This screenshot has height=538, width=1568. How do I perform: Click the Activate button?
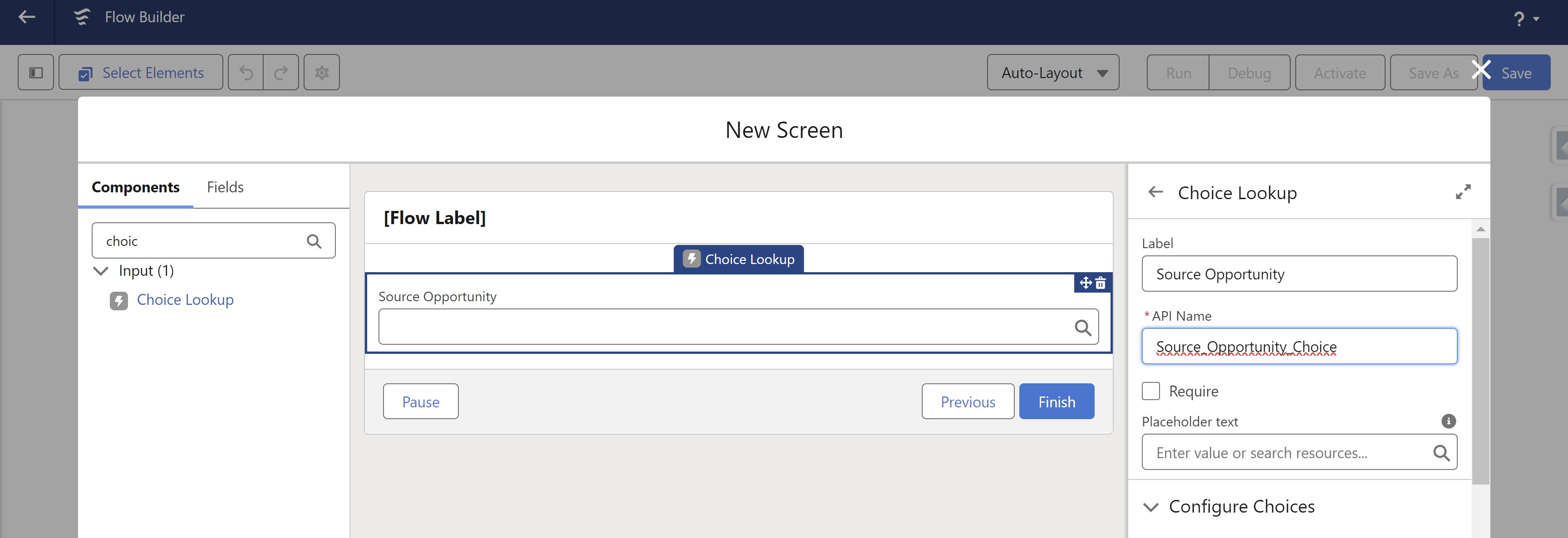(x=1340, y=73)
